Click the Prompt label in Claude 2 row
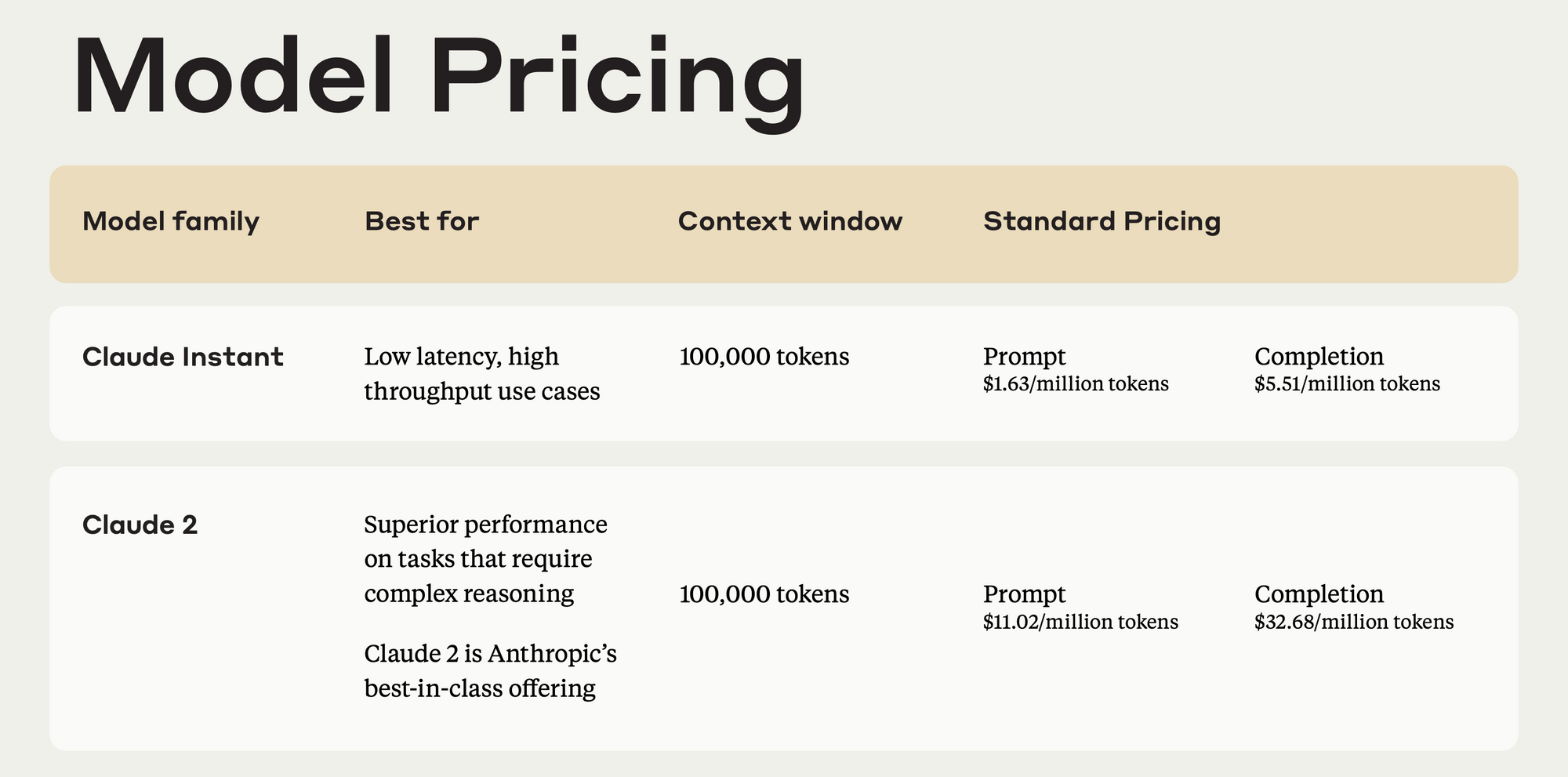This screenshot has height=777, width=1568. 1025,594
